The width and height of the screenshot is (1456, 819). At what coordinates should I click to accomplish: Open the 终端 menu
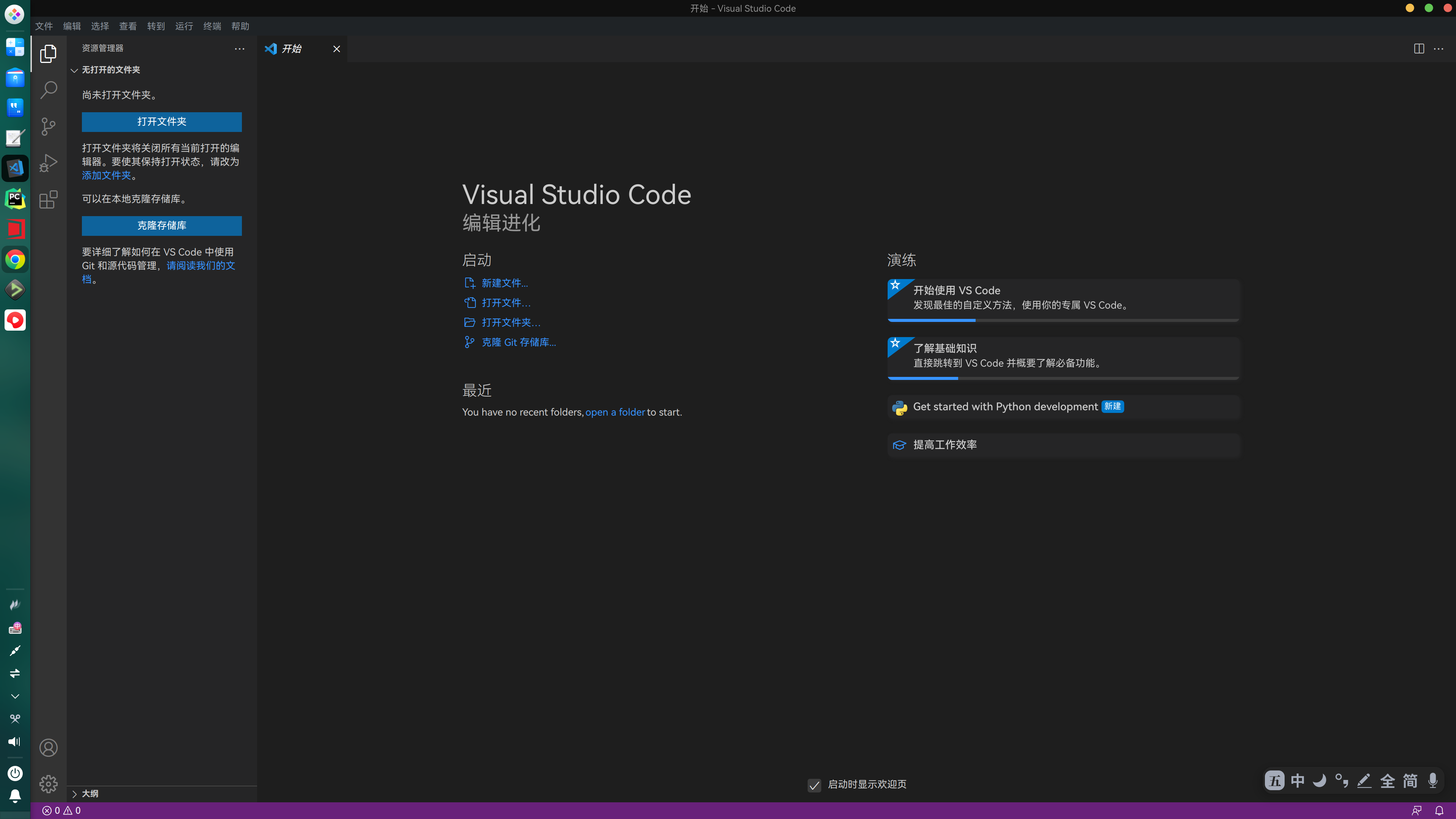click(x=212, y=26)
